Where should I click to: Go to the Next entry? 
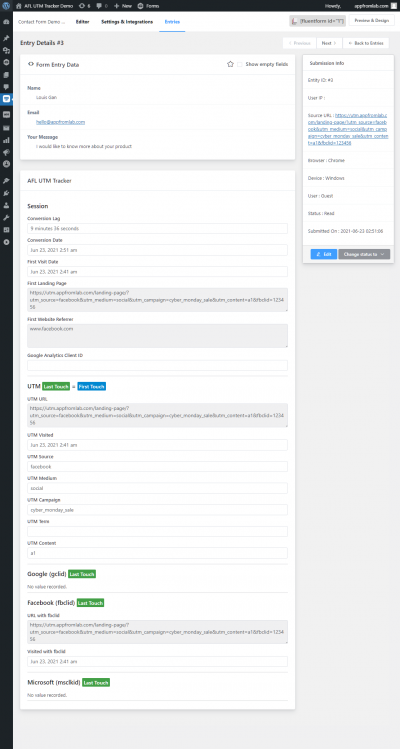329,43
